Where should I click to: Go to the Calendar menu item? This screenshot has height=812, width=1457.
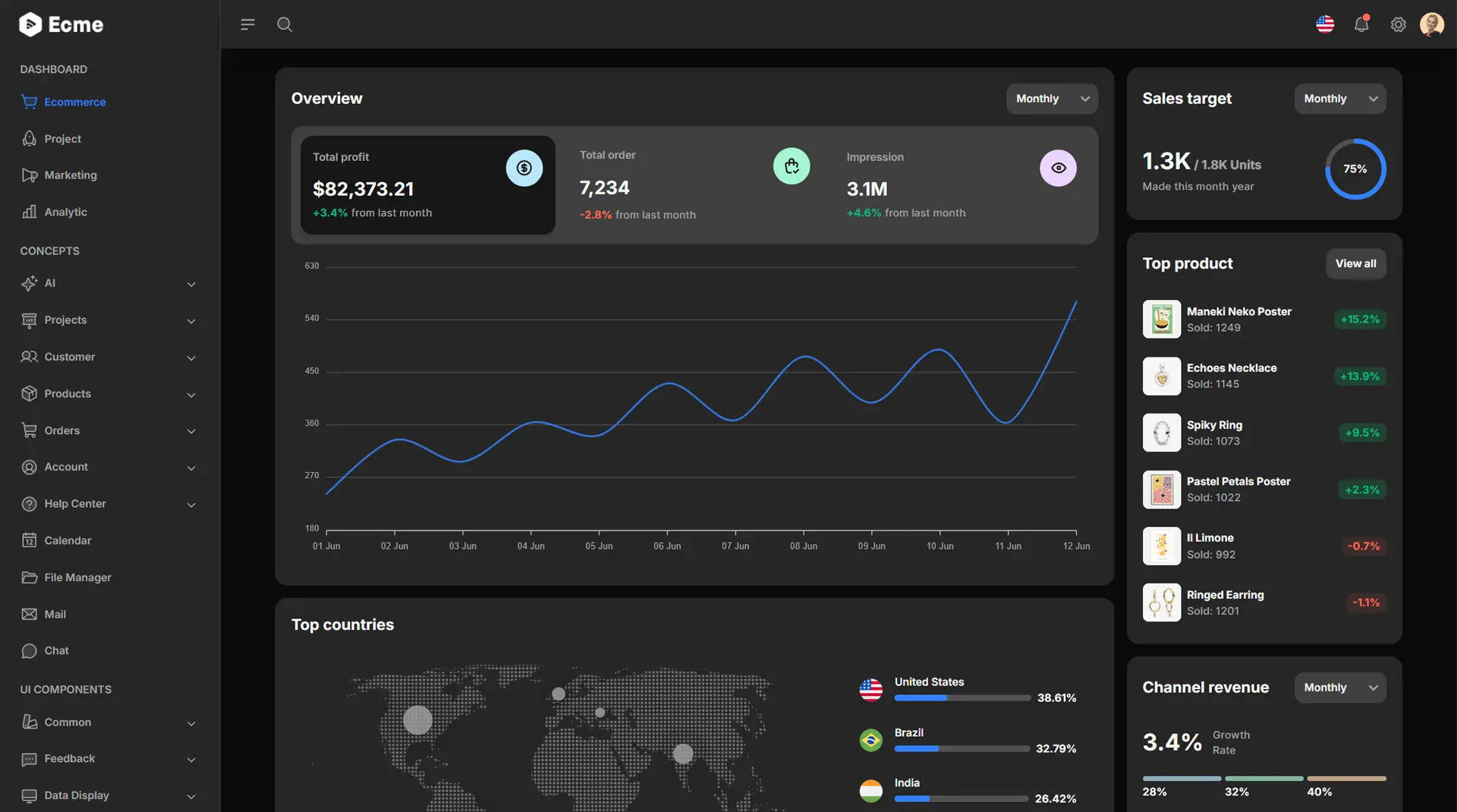68,540
